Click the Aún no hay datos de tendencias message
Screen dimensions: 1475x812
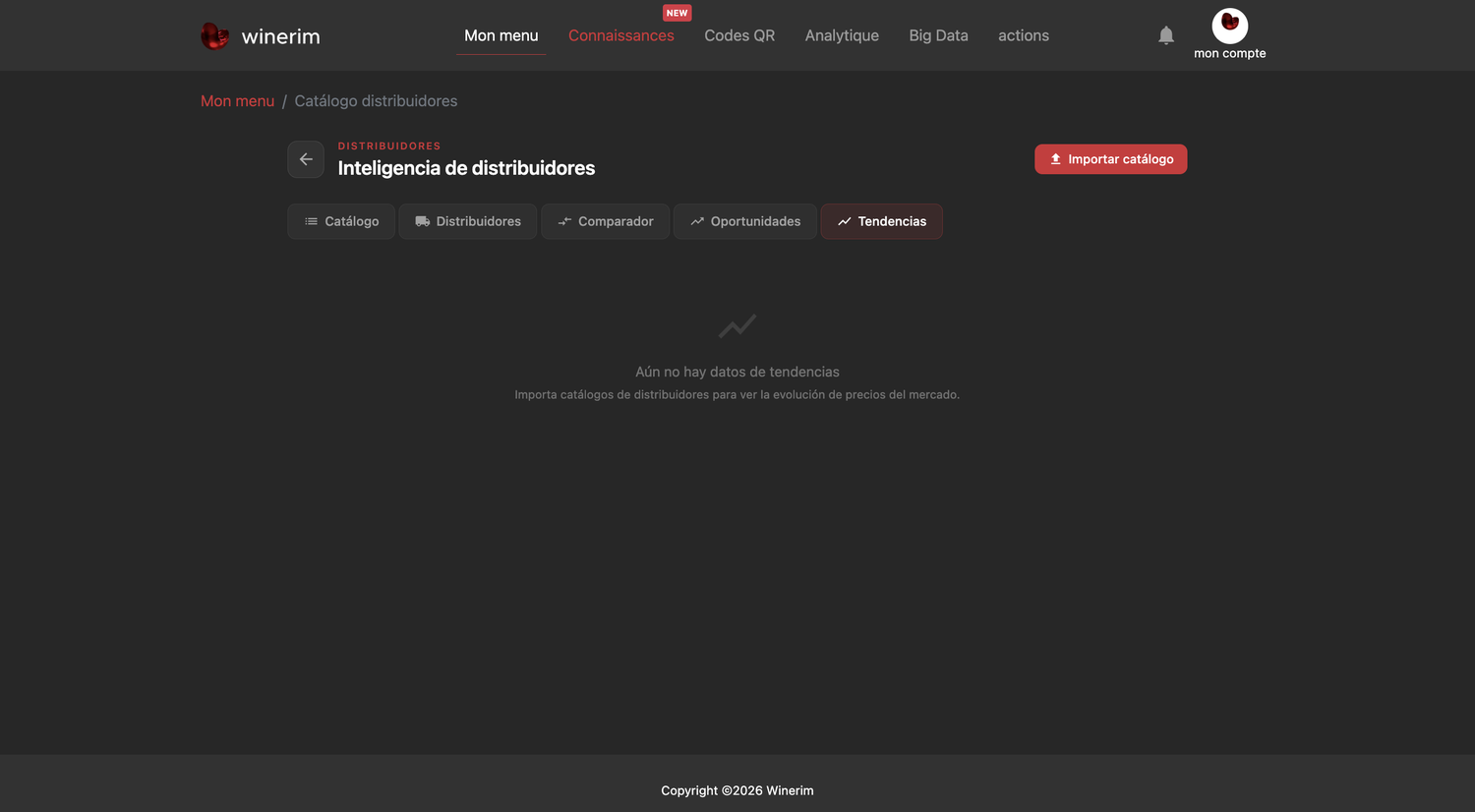pos(737,372)
